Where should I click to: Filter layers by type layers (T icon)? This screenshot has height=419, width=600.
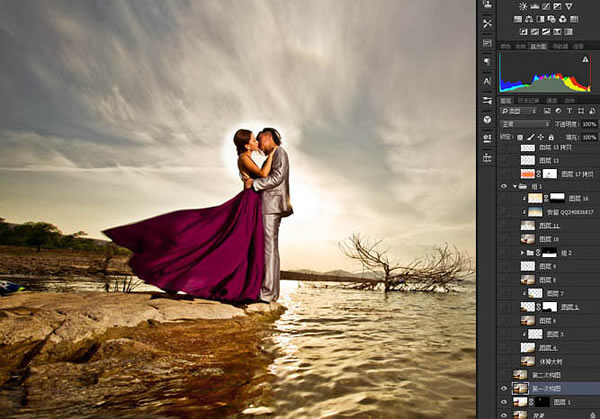click(569, 111)
